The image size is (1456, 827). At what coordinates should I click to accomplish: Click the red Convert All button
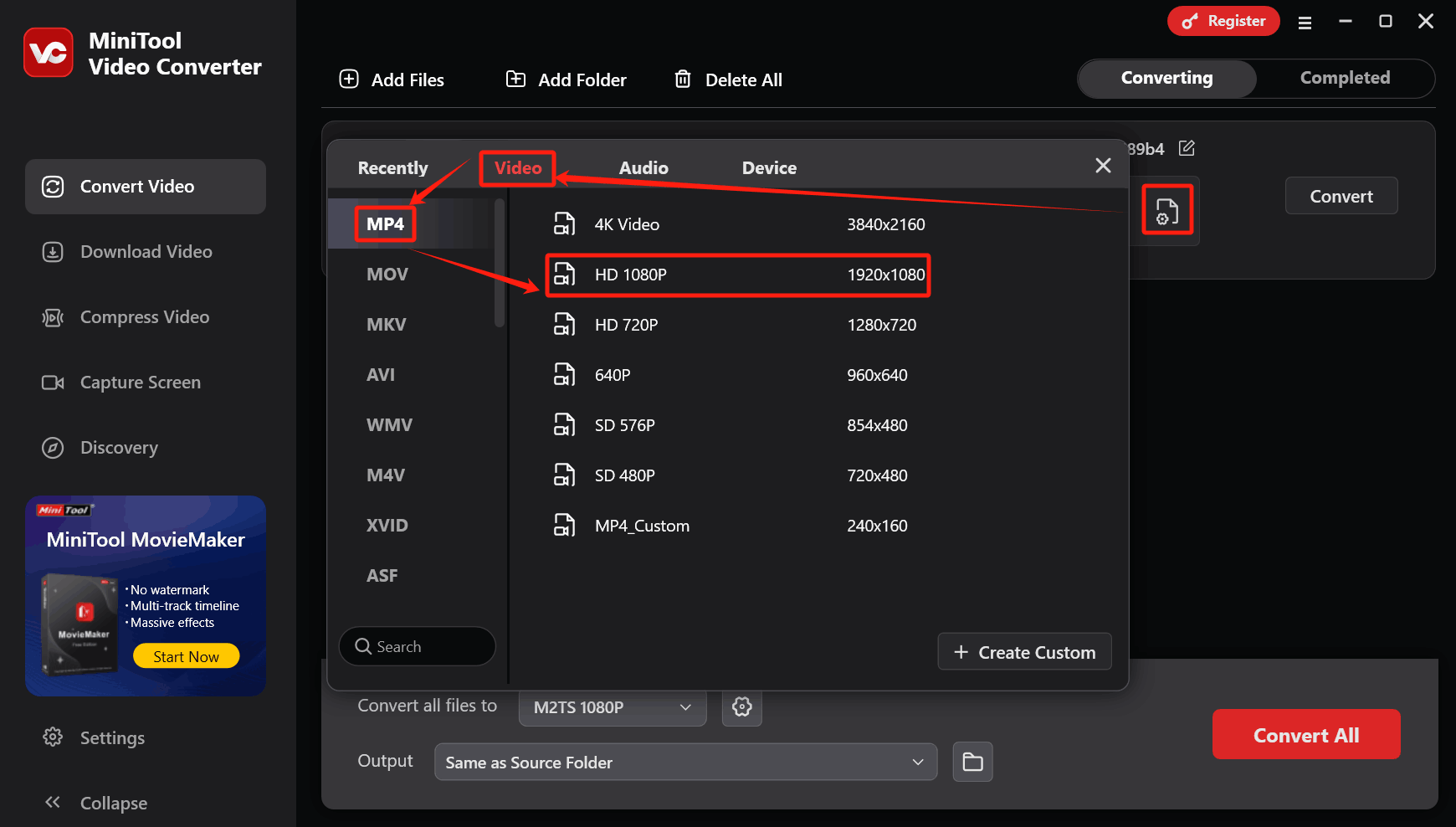(x=1306, y=735)
